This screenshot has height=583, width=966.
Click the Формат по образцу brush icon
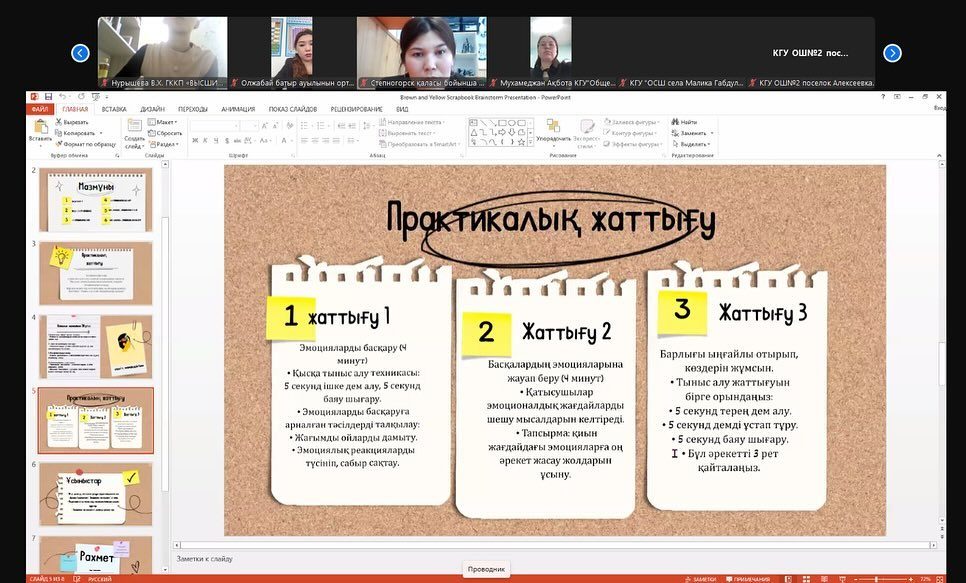point(59,144)
